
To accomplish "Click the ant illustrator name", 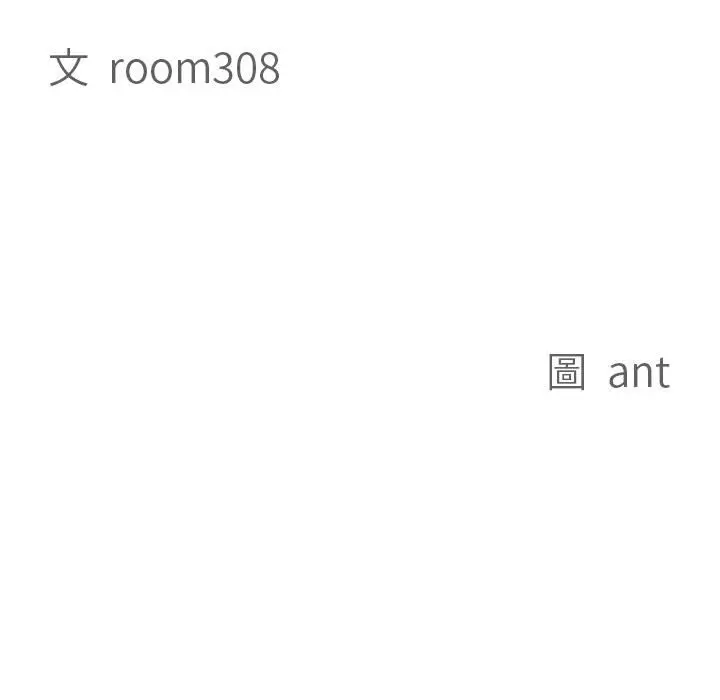I will point(639,373).
